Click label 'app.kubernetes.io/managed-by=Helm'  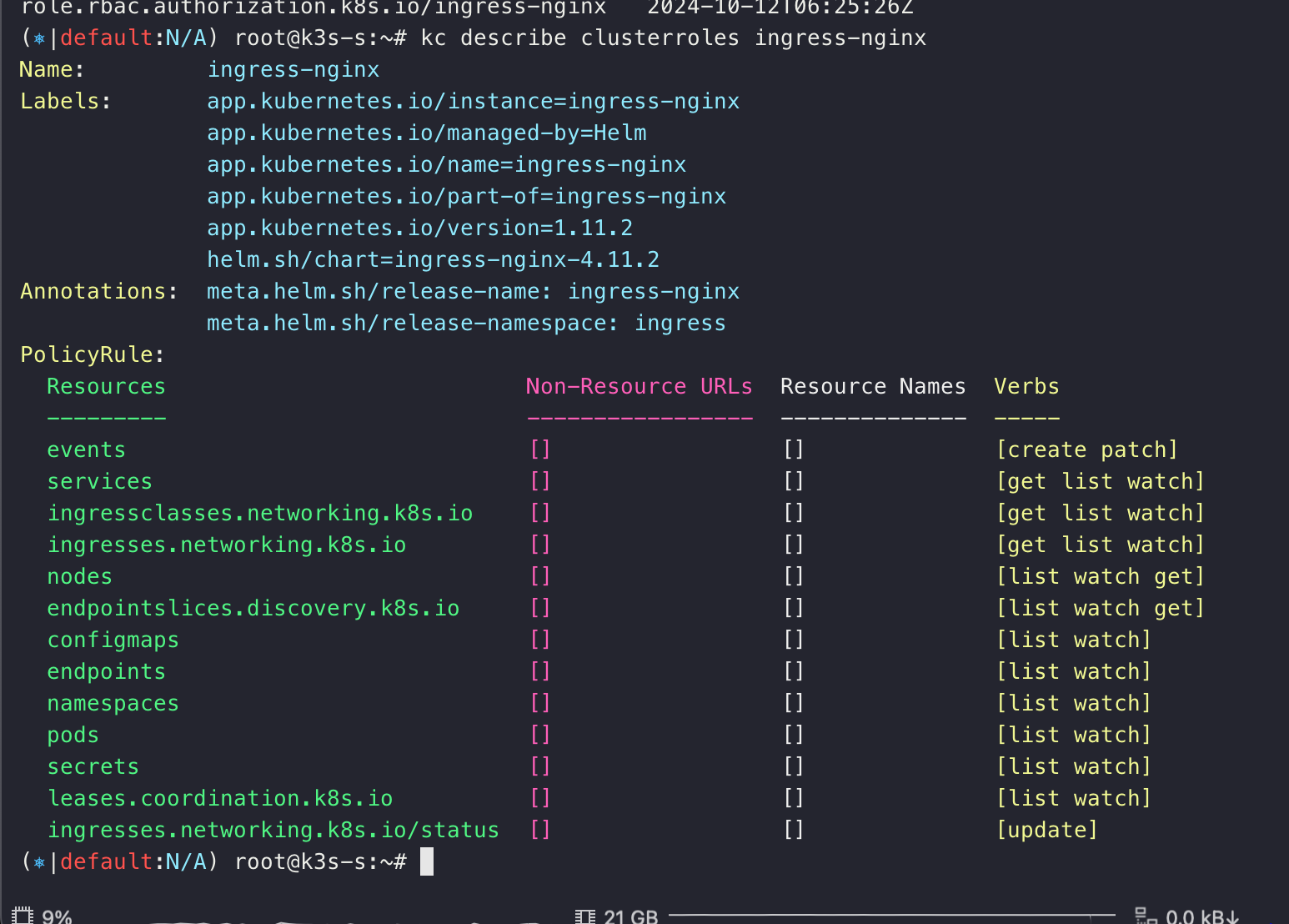[427, 133]
